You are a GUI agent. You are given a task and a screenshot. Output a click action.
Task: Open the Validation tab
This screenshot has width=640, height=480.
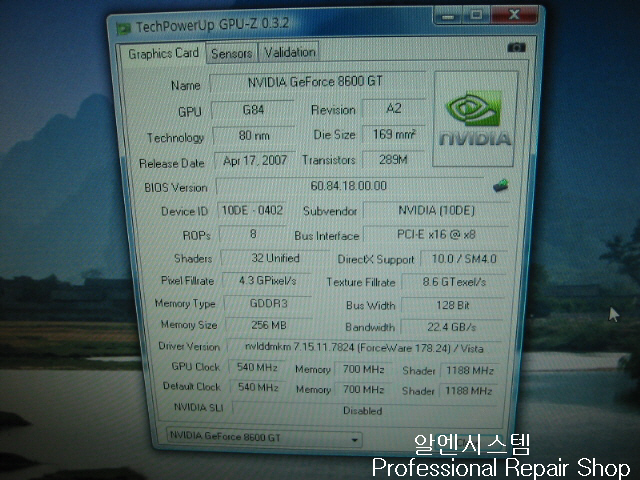[290, 52]
